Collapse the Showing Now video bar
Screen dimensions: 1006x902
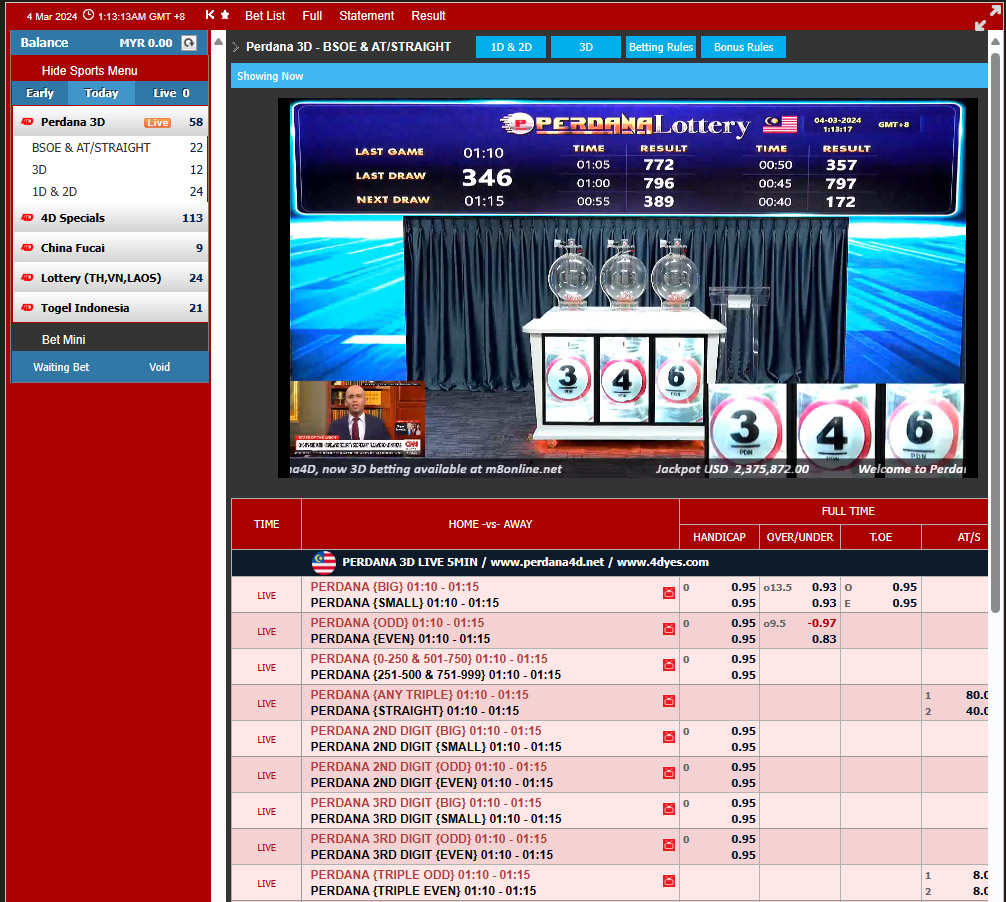[609, 76]
